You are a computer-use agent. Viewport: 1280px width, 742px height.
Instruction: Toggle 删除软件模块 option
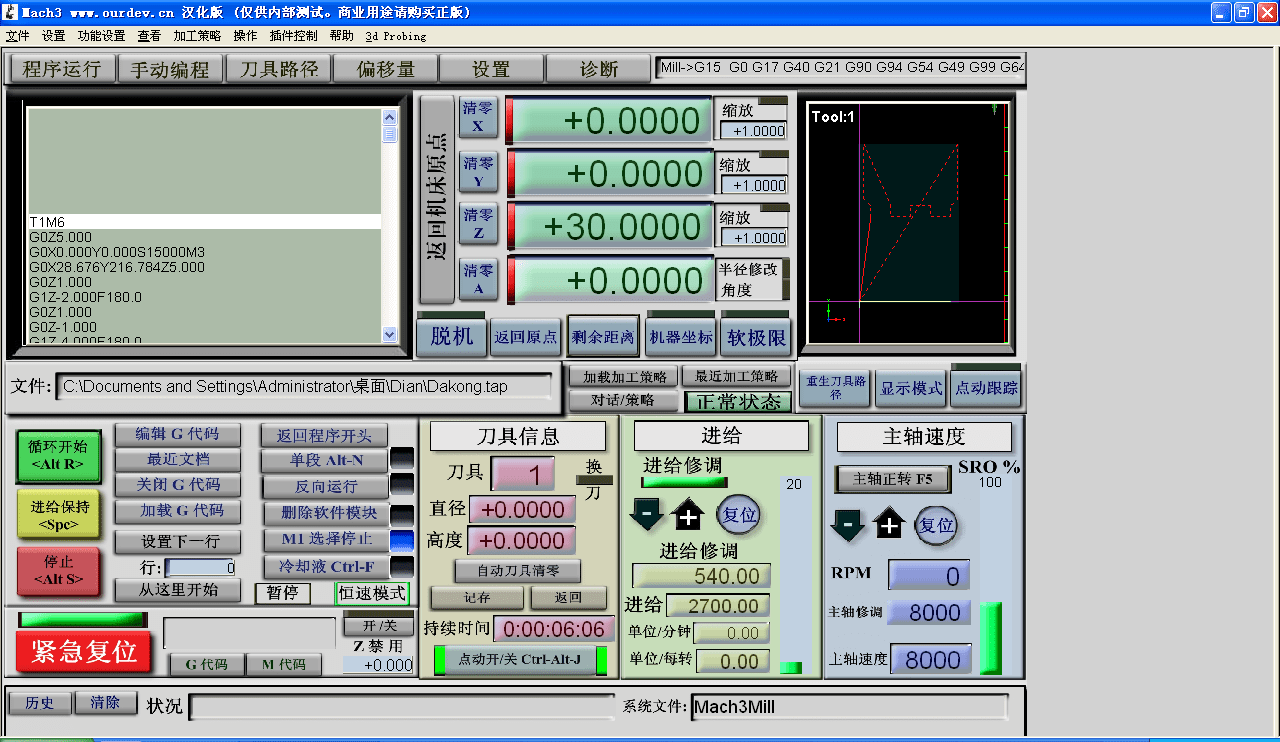[326, 513]
